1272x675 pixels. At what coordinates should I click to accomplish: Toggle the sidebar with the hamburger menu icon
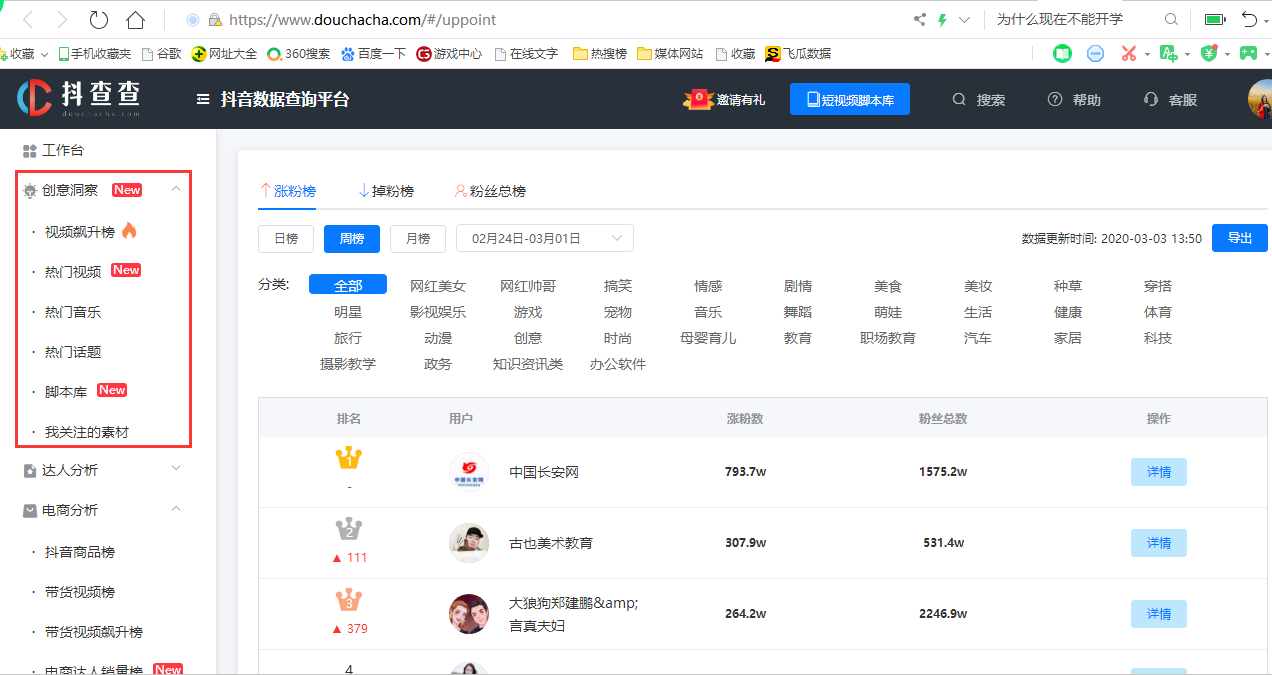click(203, 99)
